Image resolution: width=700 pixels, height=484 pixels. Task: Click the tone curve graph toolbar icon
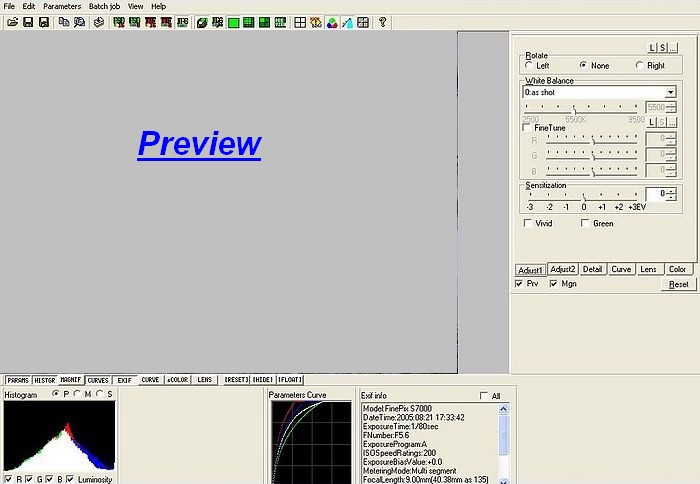[347, 22]
